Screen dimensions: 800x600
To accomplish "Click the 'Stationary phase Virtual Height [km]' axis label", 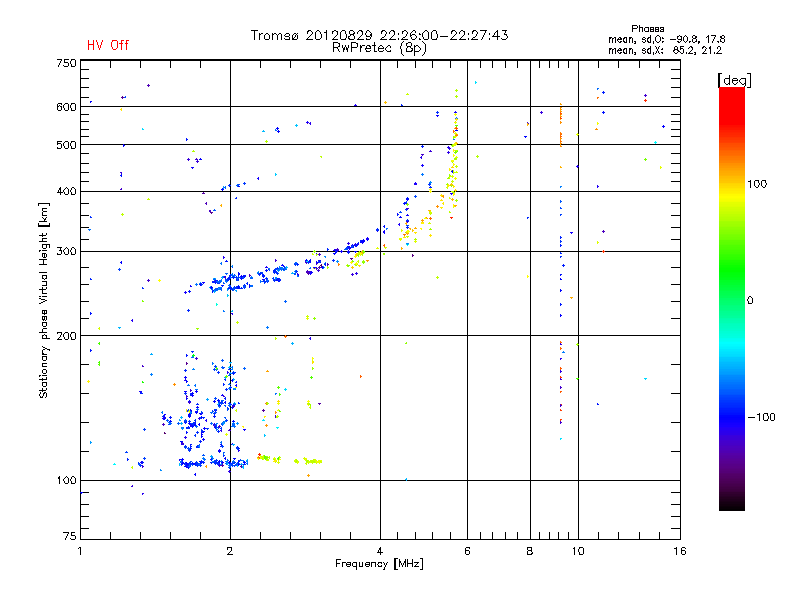I will click(43, 300).
